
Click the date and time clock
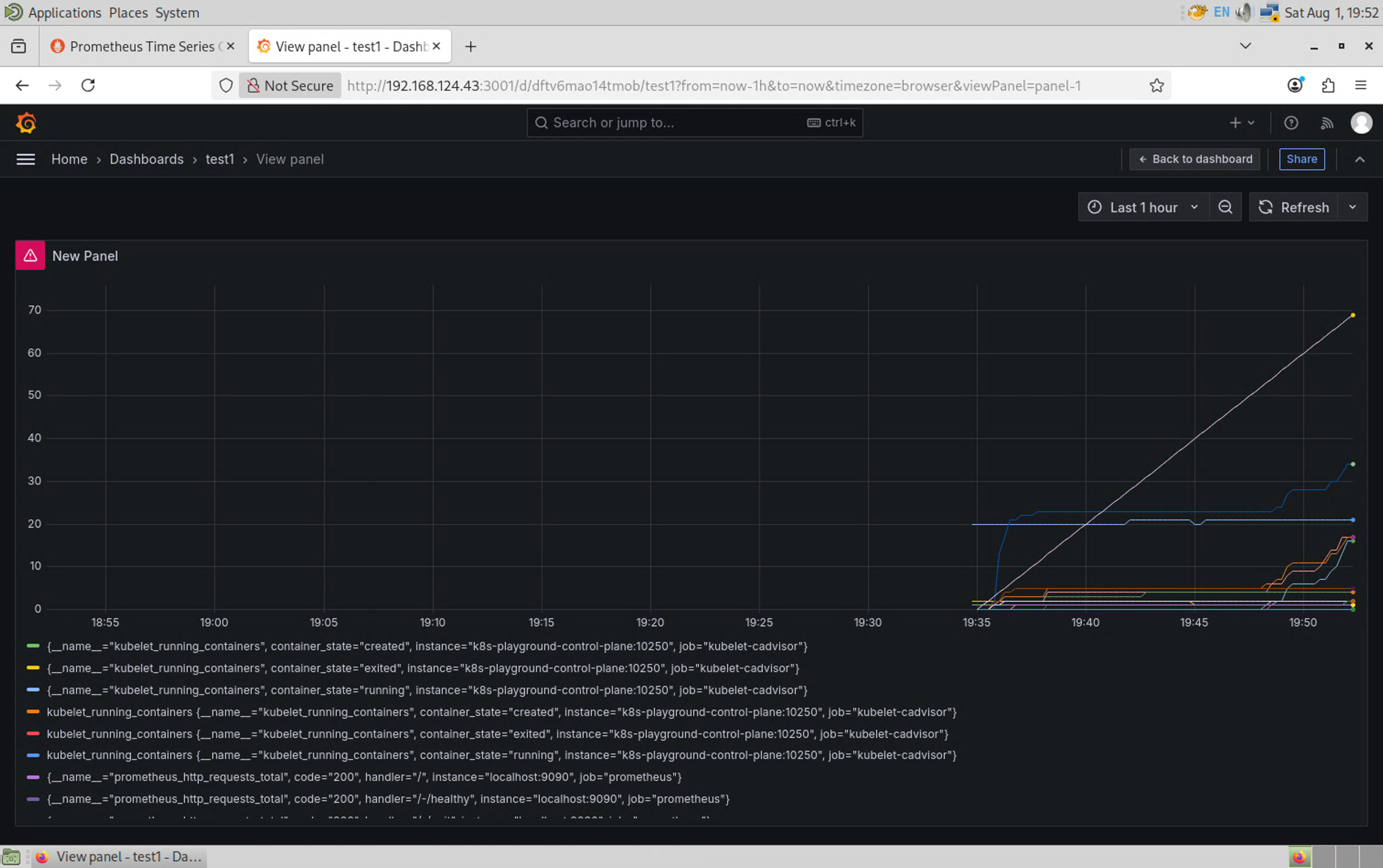pos(1330,13)
